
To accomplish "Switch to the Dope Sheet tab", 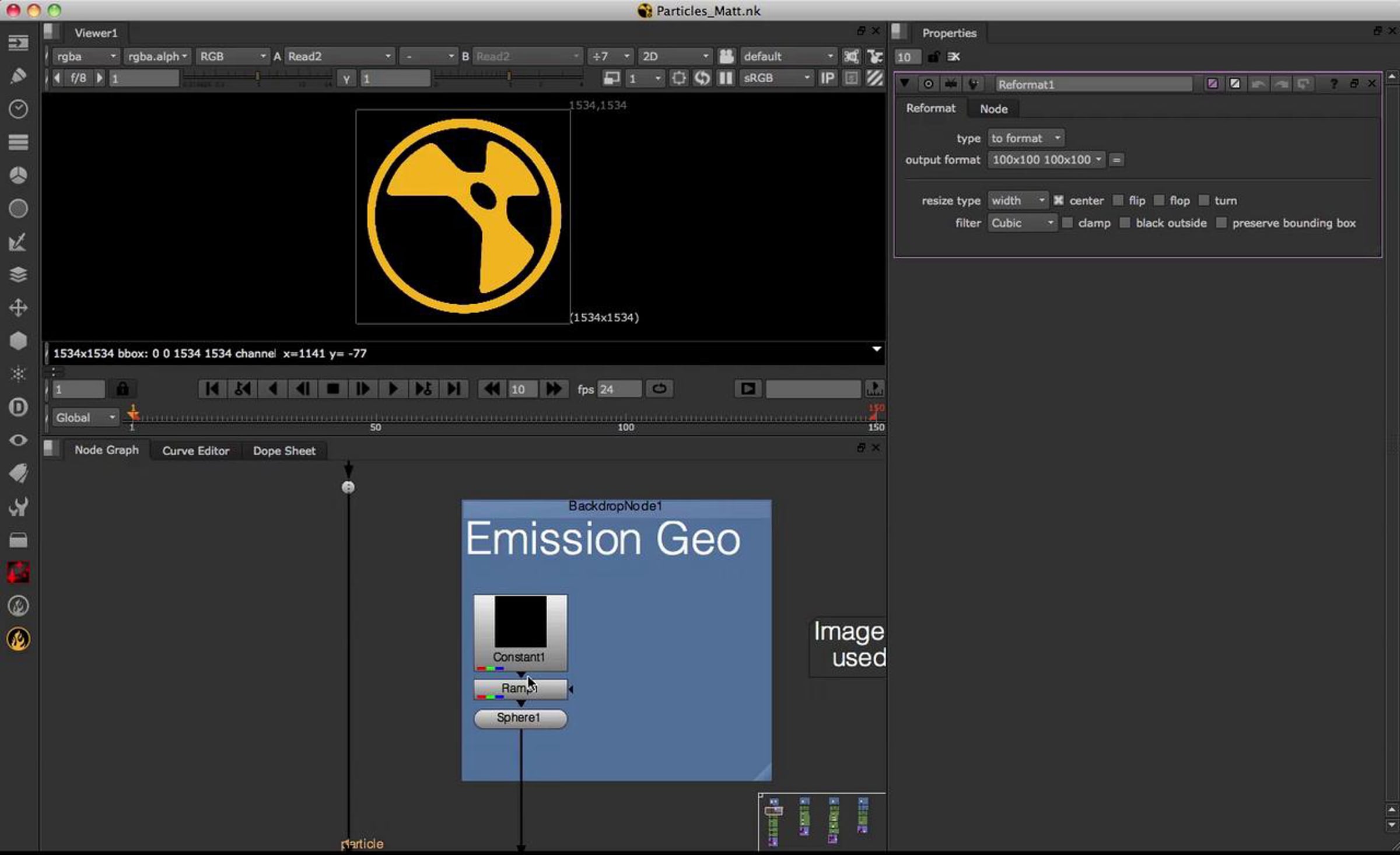I will (x=284, y=451).
